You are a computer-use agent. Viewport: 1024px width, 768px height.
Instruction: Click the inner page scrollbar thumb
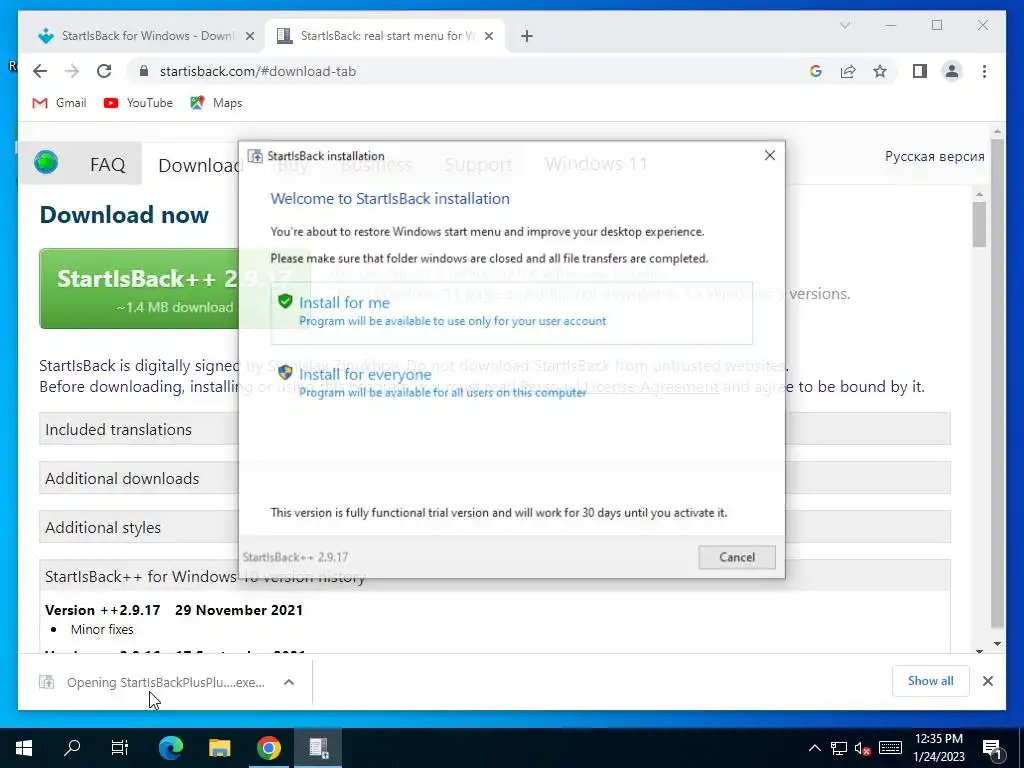pyautogui.click(x=978, y=225)
